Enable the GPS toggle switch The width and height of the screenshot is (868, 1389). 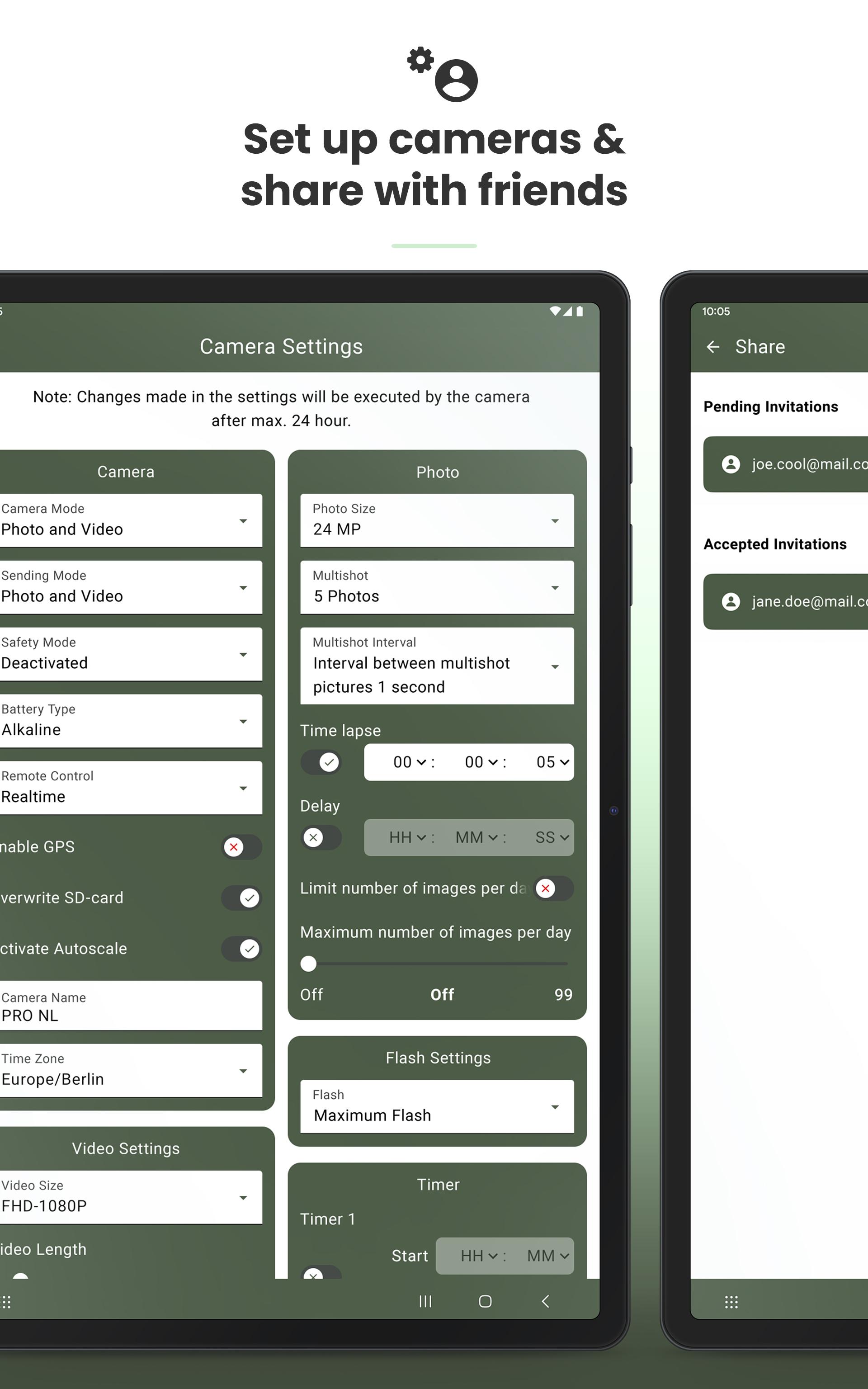pyautogui.click(x=241, y=846)
